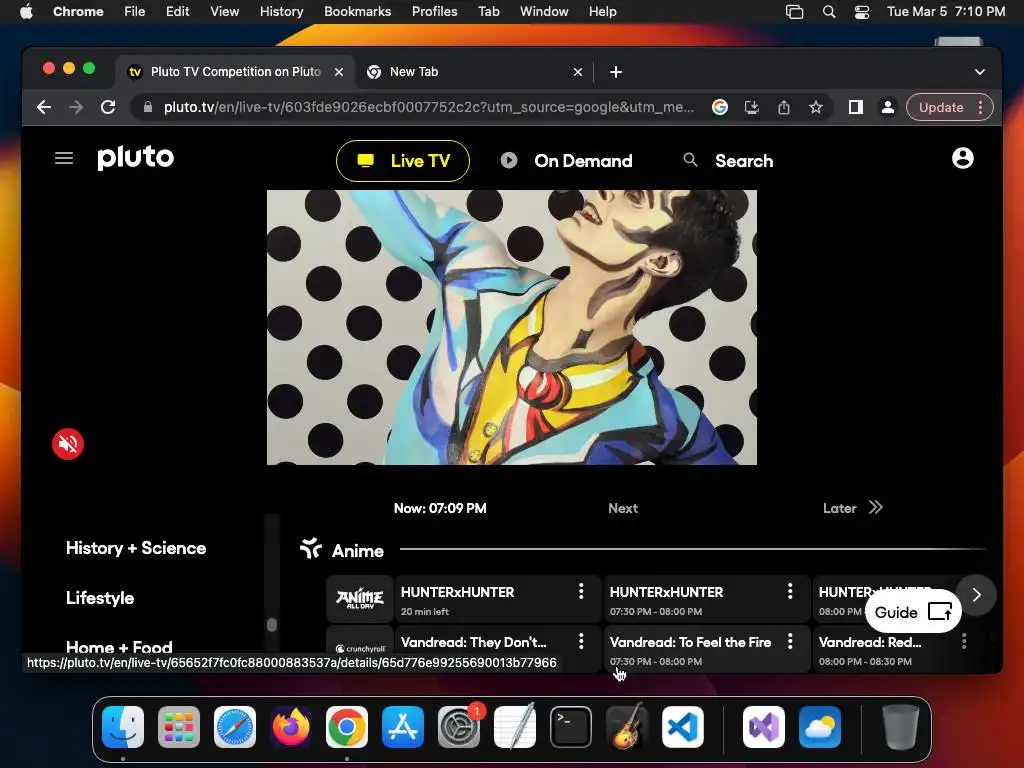Screen dimensions: 1024x768
Task: Click the Now: 07:09 PM label
Action: pyautogui.click(x=440, y=508)
